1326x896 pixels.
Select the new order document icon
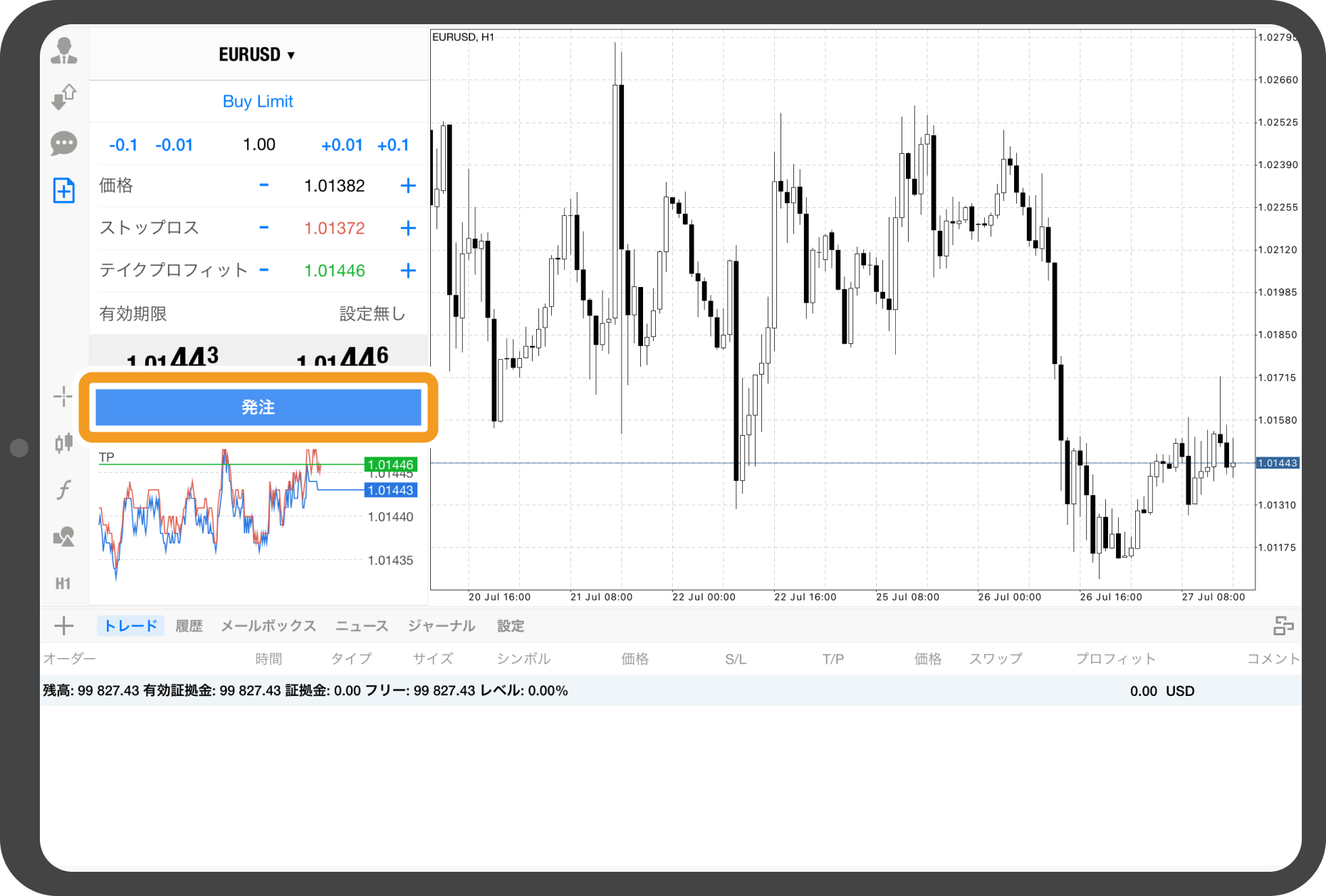pyautogui.click(x=64, y=190)
